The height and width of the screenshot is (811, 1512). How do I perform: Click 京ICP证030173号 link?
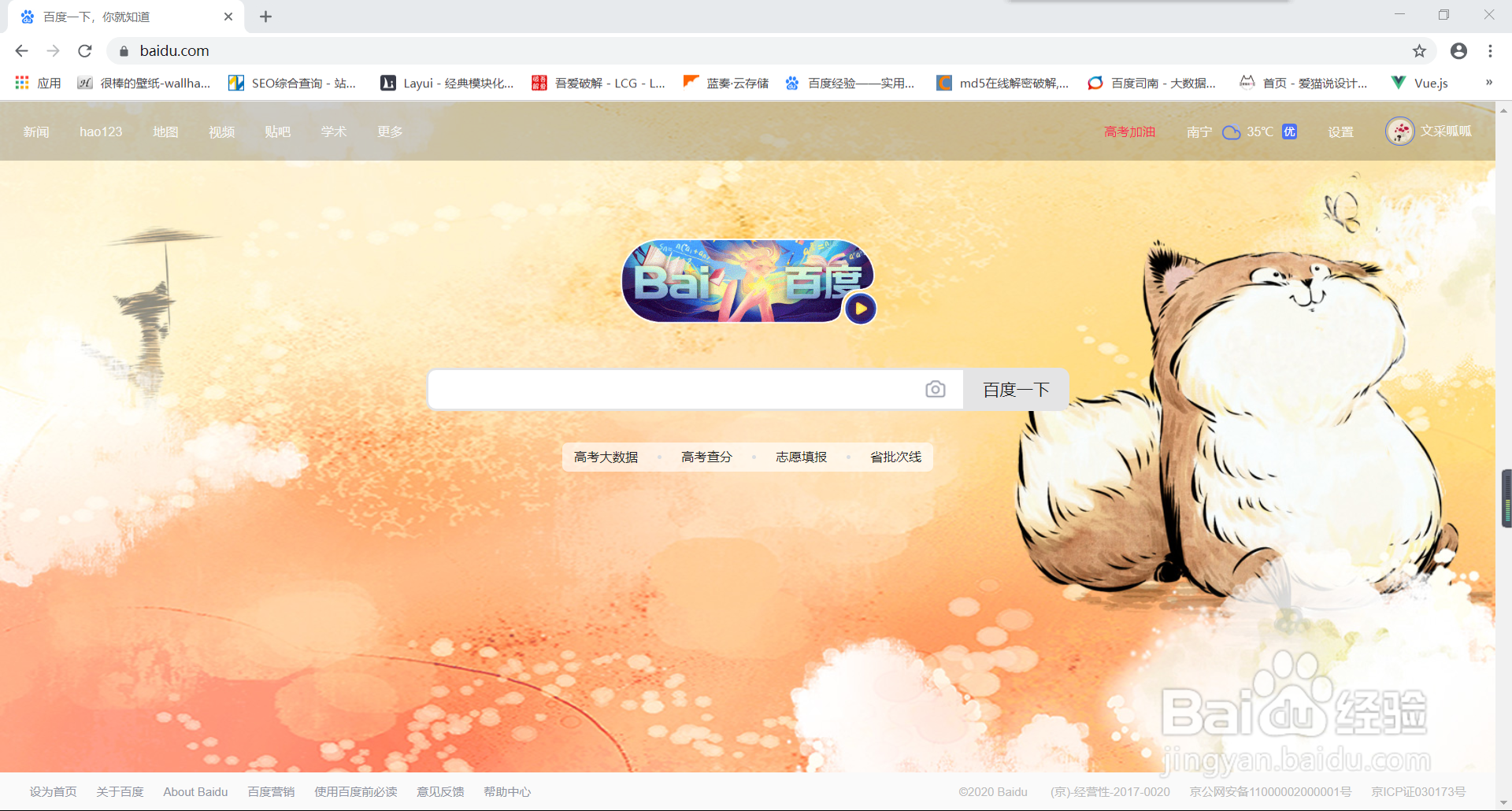pyautogui.click(x=1418, y=791)
